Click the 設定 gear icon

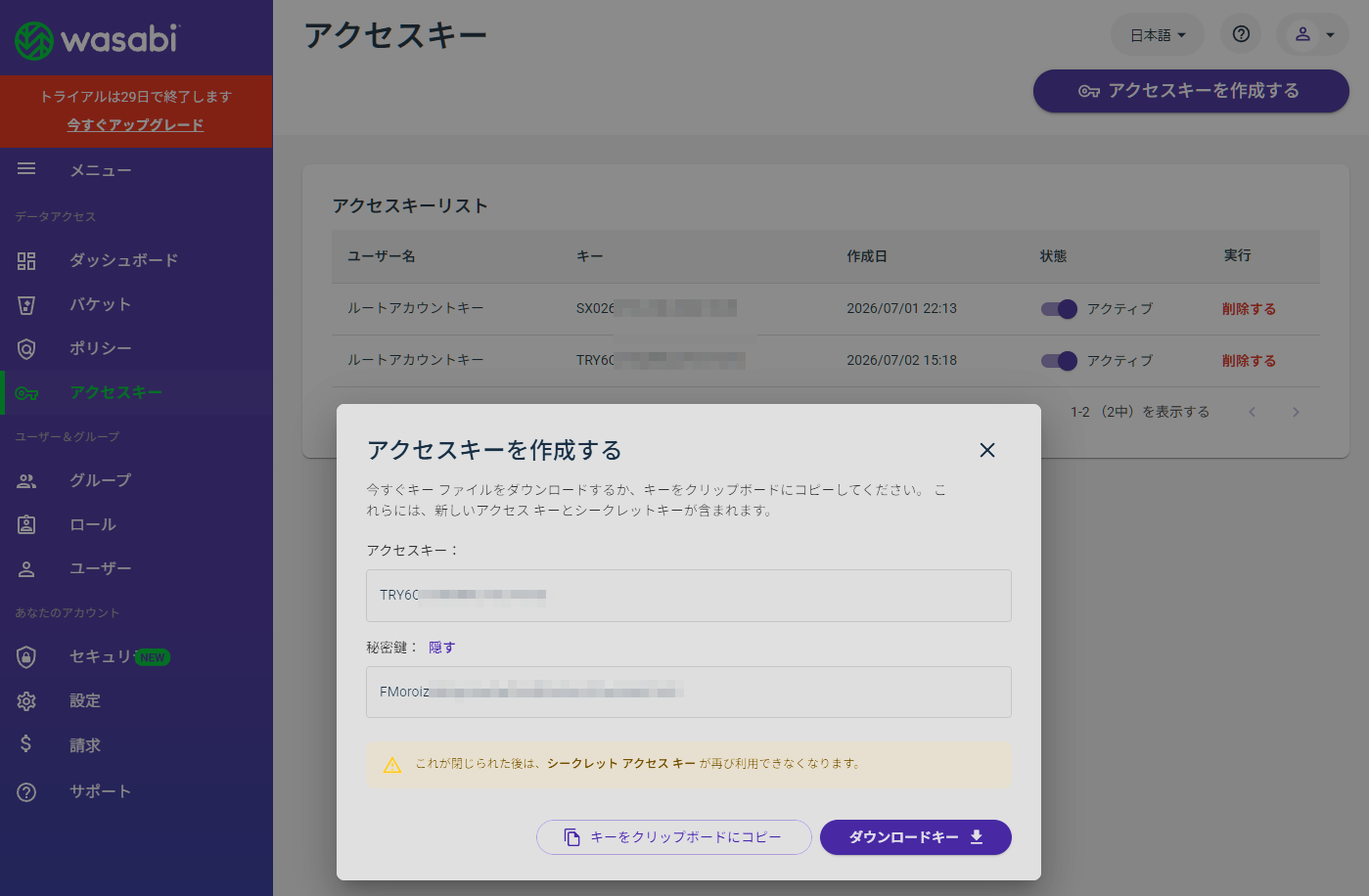click(26, 700)
